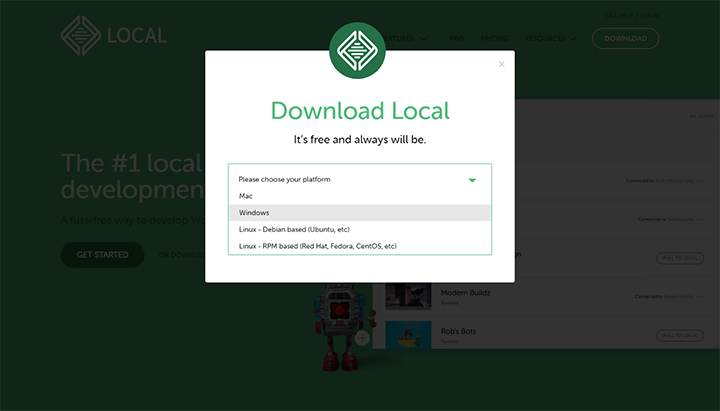This screenshot has width=720, height=411.
Task: Click the Rob's Bots site thumbnail
Action: pos(408,334)
